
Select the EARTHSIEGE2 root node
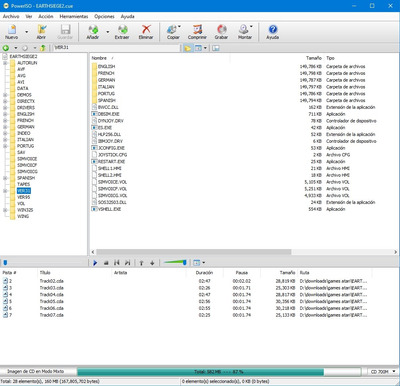pyautogui.click(x=23, y=56)
